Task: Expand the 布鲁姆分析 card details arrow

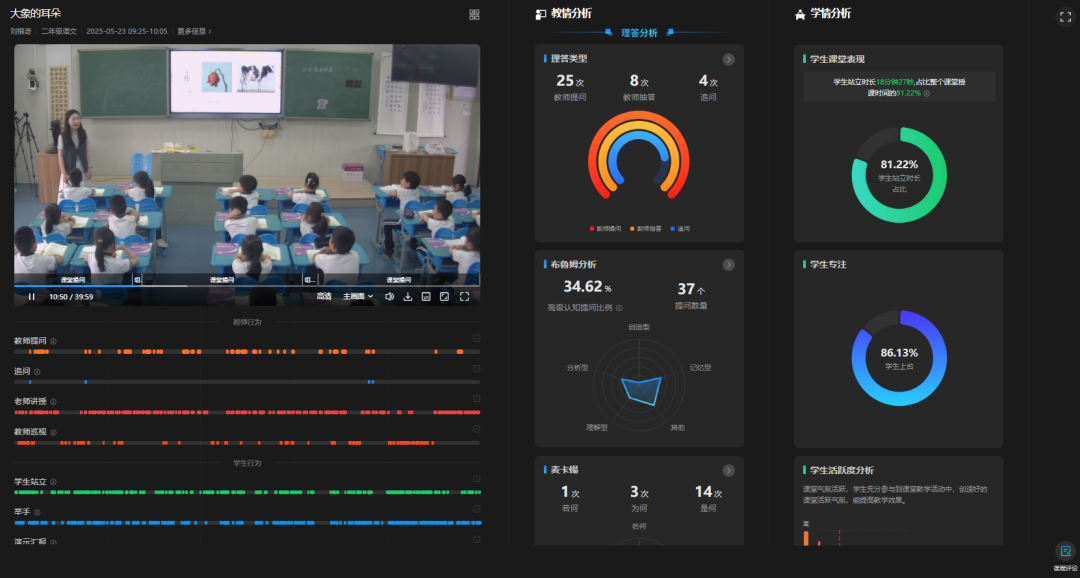Action: tap(729, 265)
